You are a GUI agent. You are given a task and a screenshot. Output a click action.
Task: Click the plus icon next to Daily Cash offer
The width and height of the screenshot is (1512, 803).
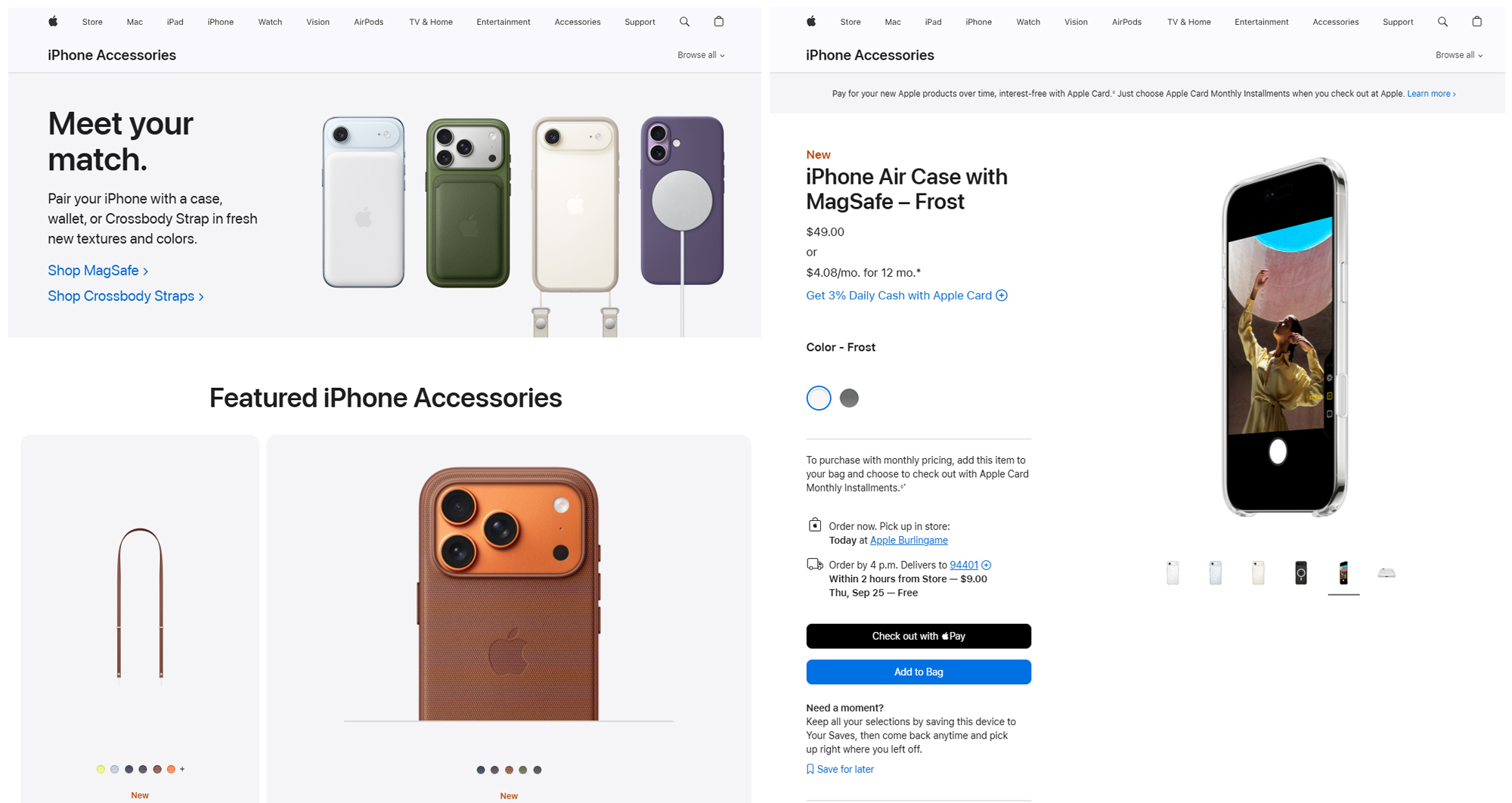pos(1002,296)
